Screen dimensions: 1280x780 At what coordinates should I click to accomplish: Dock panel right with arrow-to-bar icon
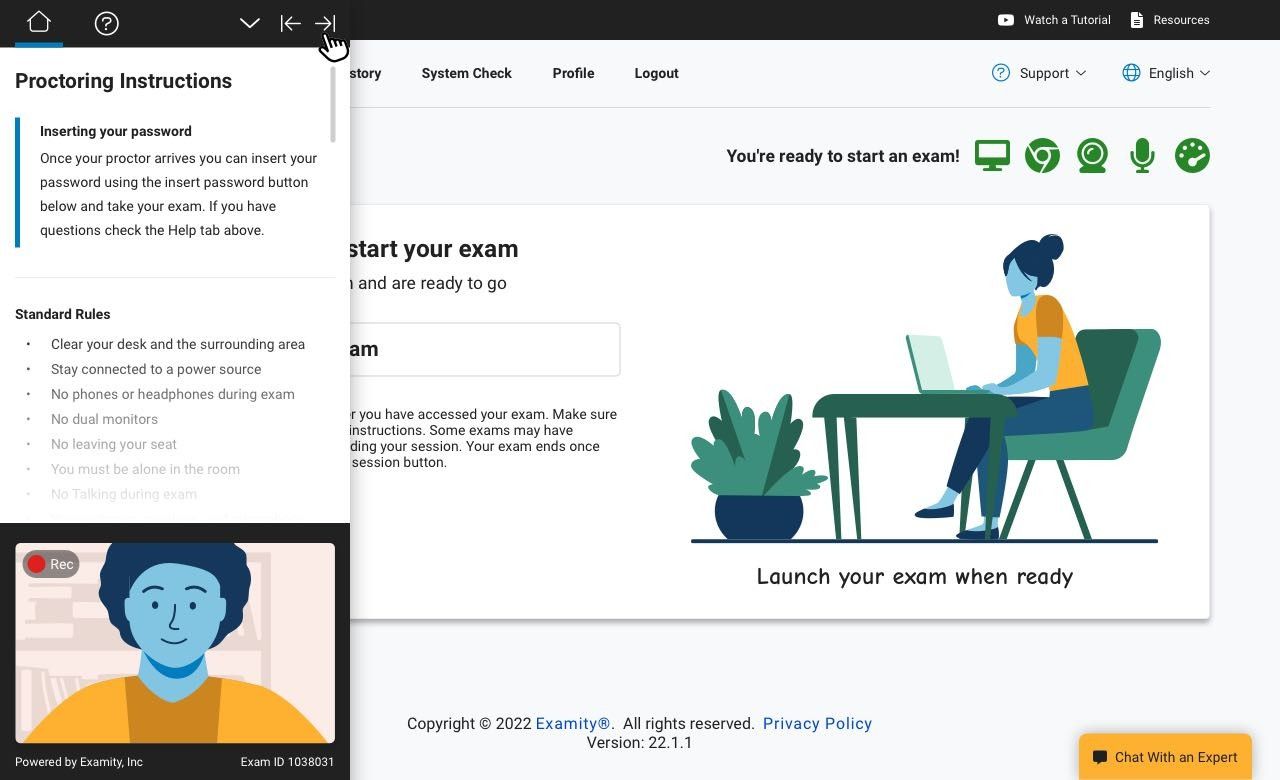tap(325, 23)
